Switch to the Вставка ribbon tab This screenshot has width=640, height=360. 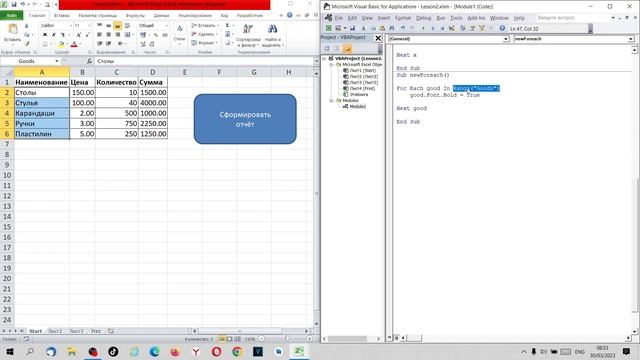[x=62, y=16]
